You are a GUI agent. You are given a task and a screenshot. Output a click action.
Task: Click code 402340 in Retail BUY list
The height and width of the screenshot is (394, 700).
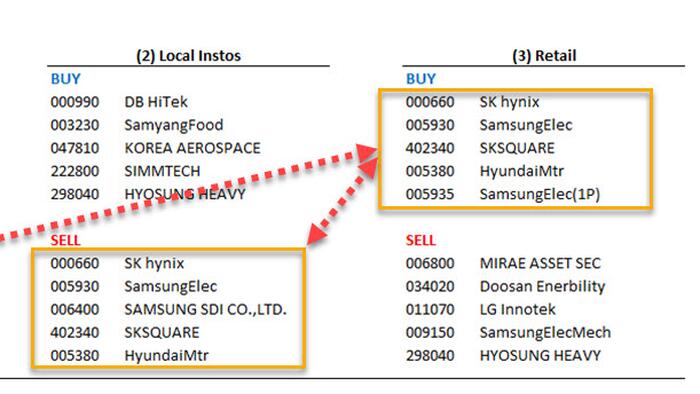pyautogui.click(x=430, y=149)
